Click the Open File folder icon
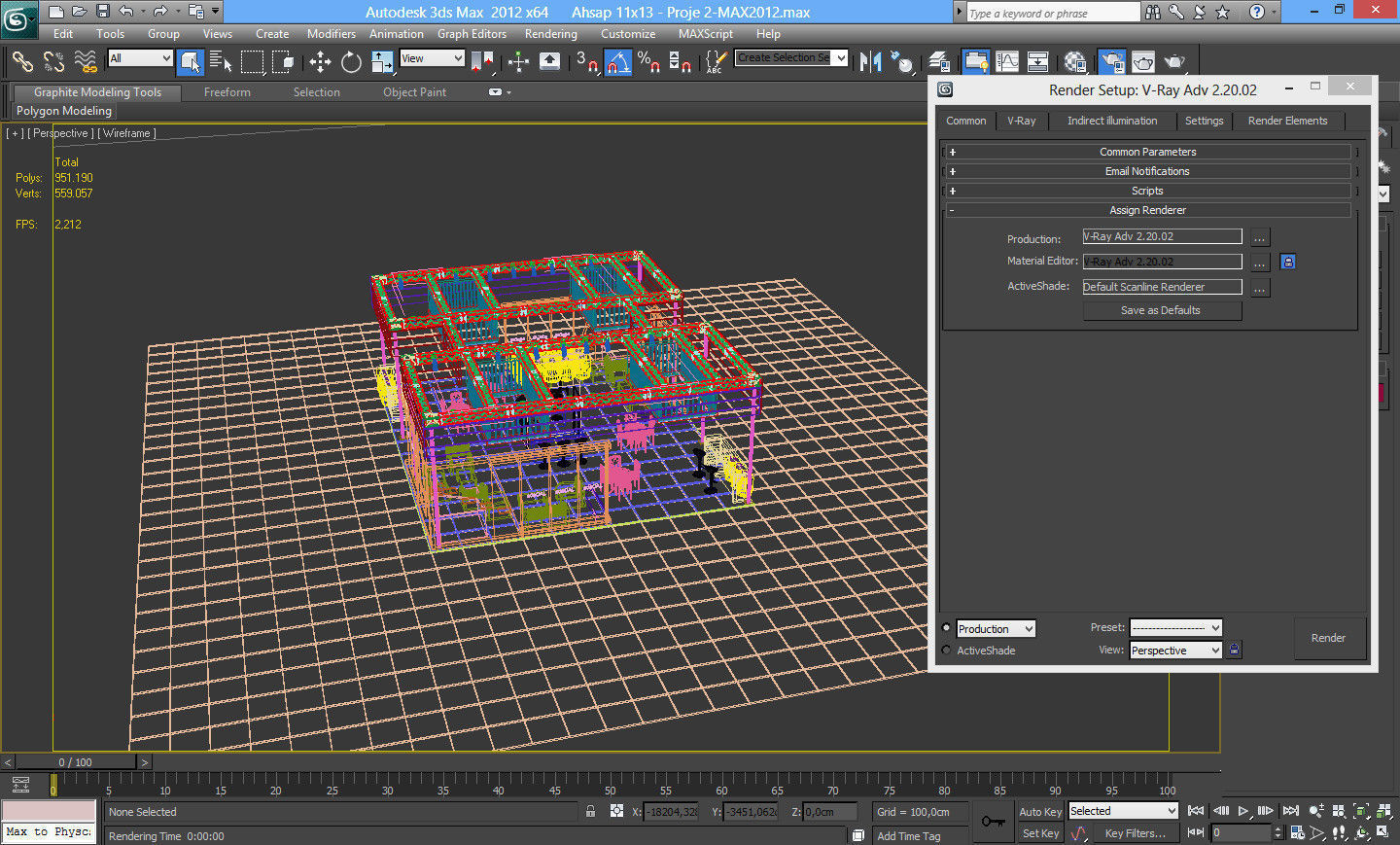This screenshot has width=1400, height=845. click(x=79, y=12)
